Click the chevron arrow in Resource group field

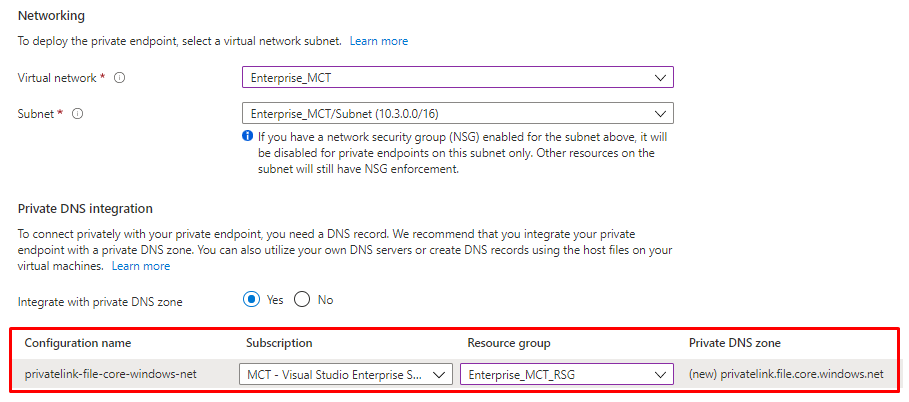tap(659, 374)
